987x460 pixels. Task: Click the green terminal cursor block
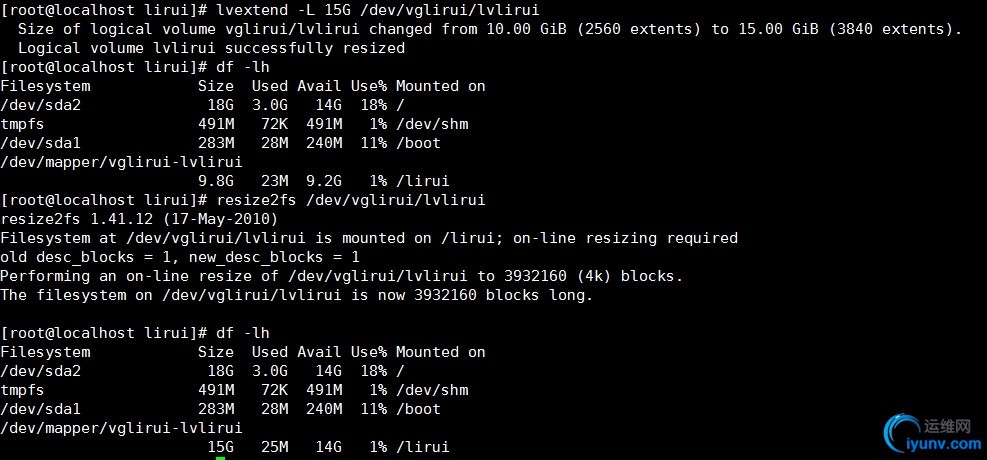pyautogui.click(x=220, y=458)
